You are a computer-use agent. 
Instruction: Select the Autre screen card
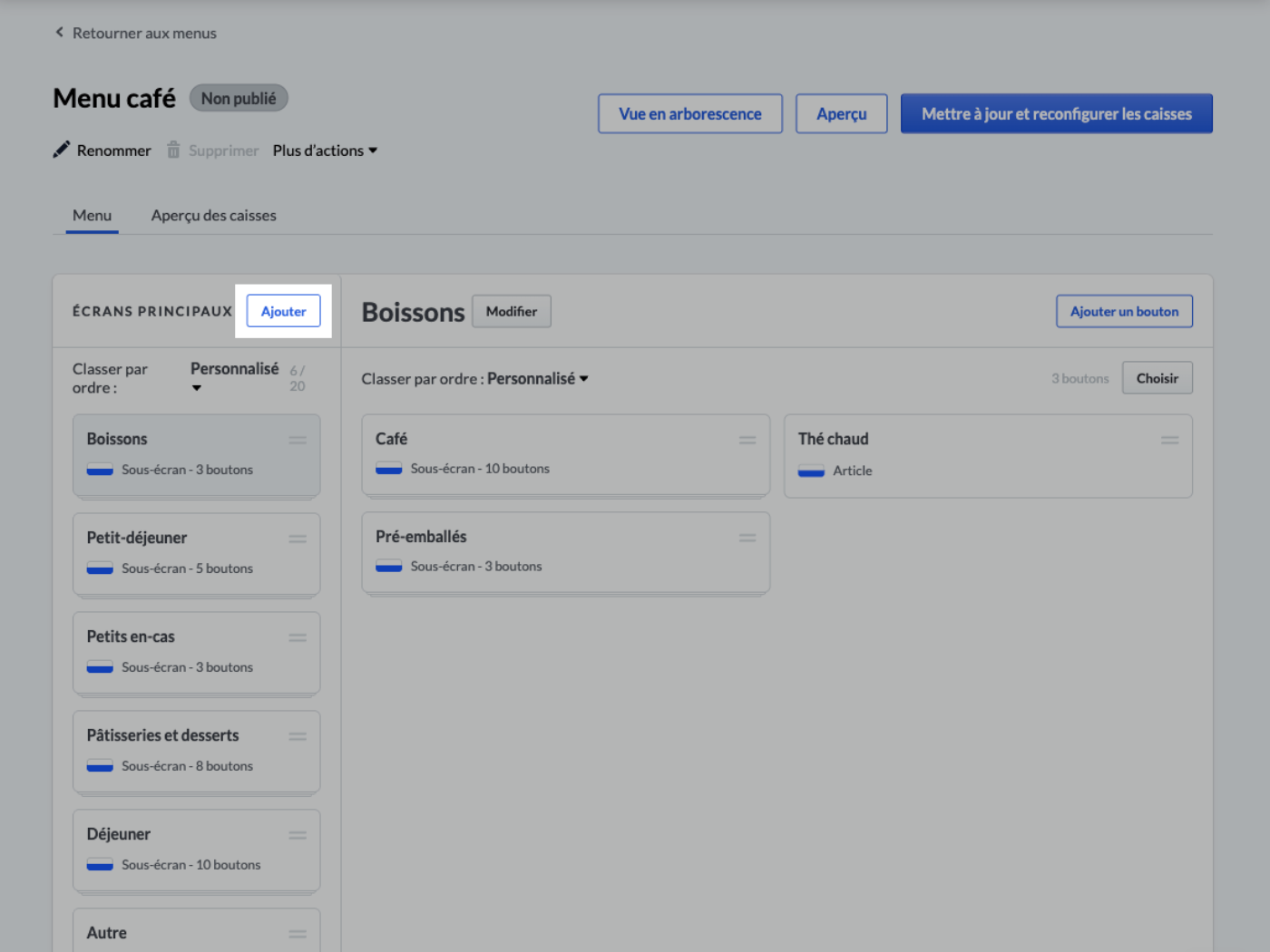[x=197, y=930]
